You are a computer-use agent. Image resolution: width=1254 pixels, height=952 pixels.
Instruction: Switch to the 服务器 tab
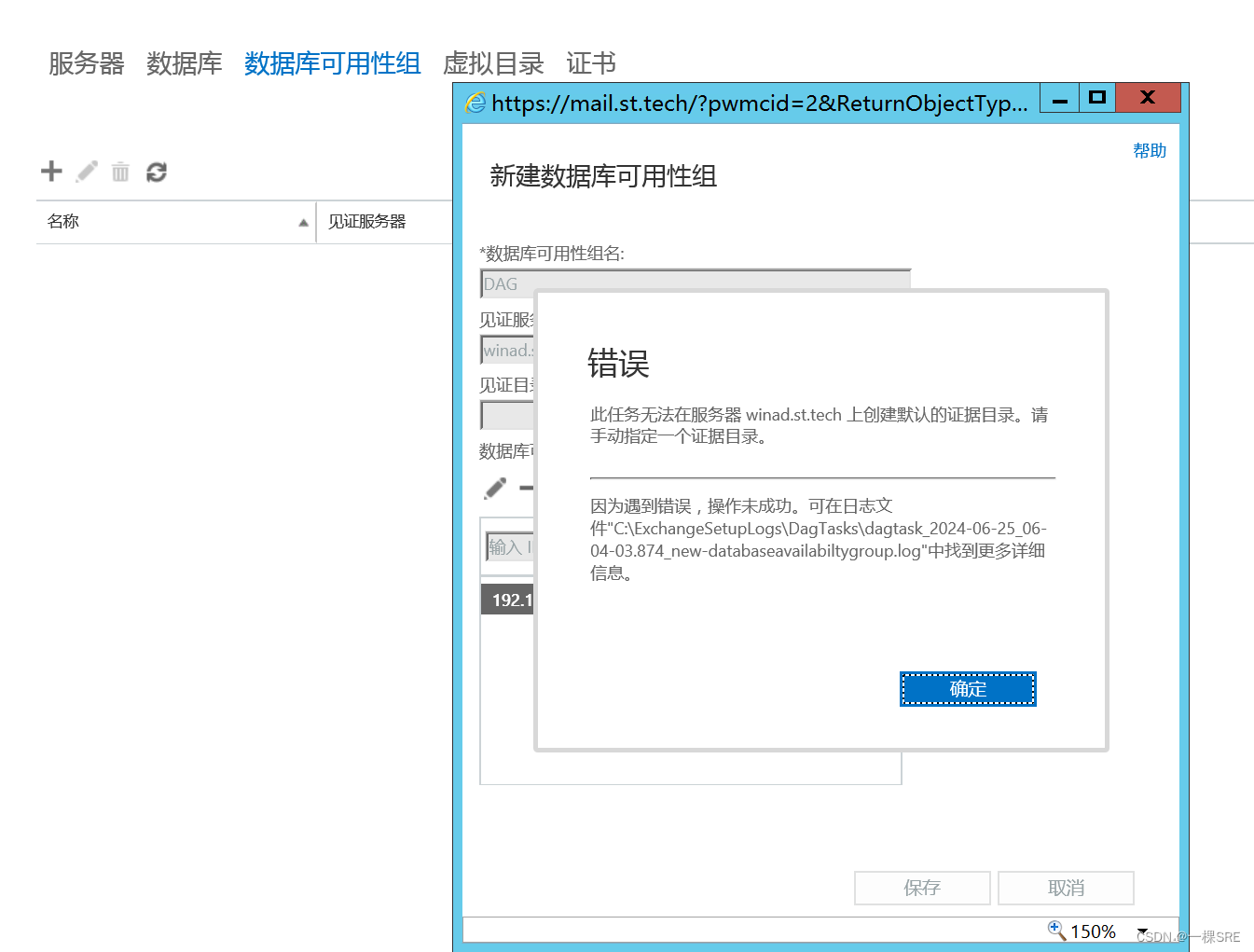point(85,62)
